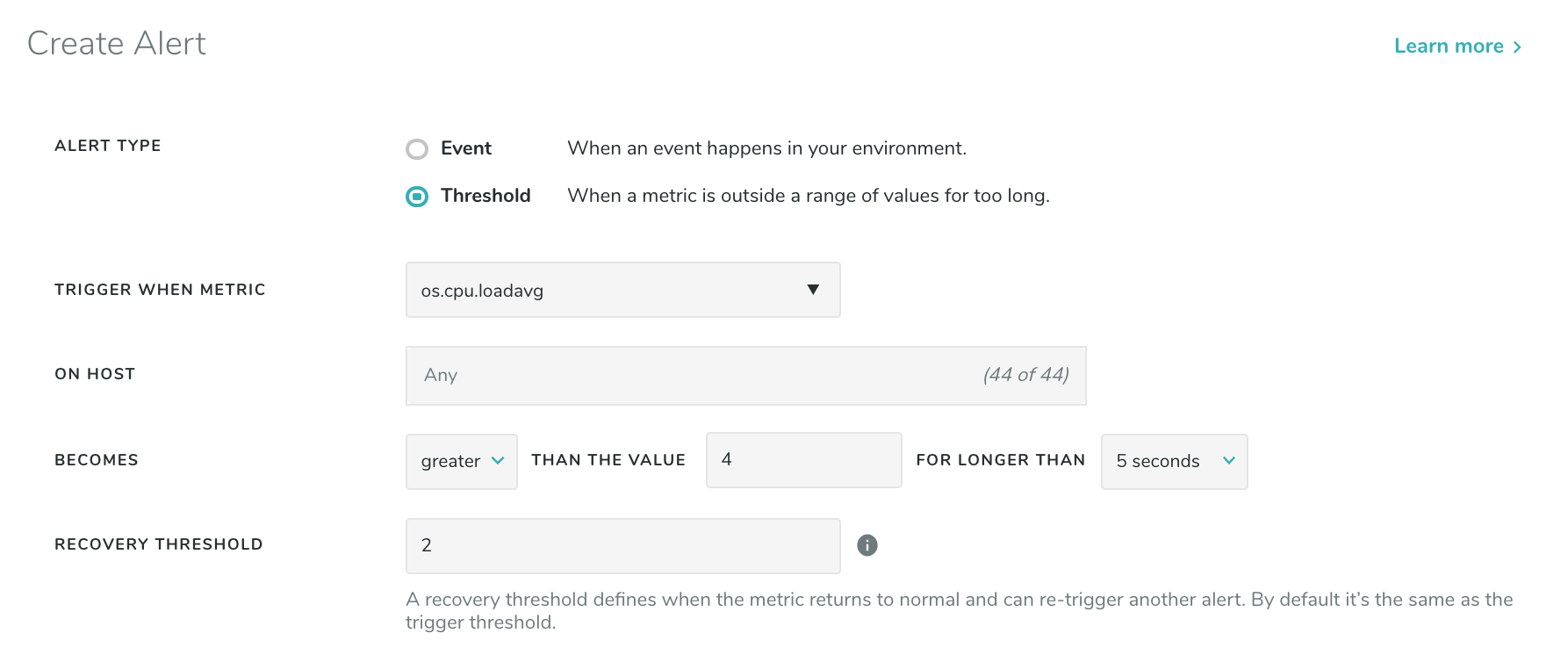The width and height of the screenshot is (1568, 655).
Task: Click the info icon beside recovery threshold
Action: pyautogui.click(x=867, y=545)
